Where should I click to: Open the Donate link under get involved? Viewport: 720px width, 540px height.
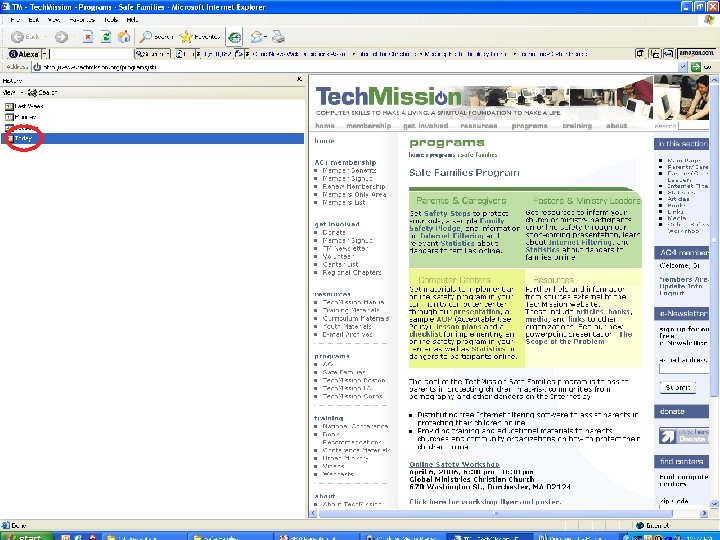click(x=334, y=233)
